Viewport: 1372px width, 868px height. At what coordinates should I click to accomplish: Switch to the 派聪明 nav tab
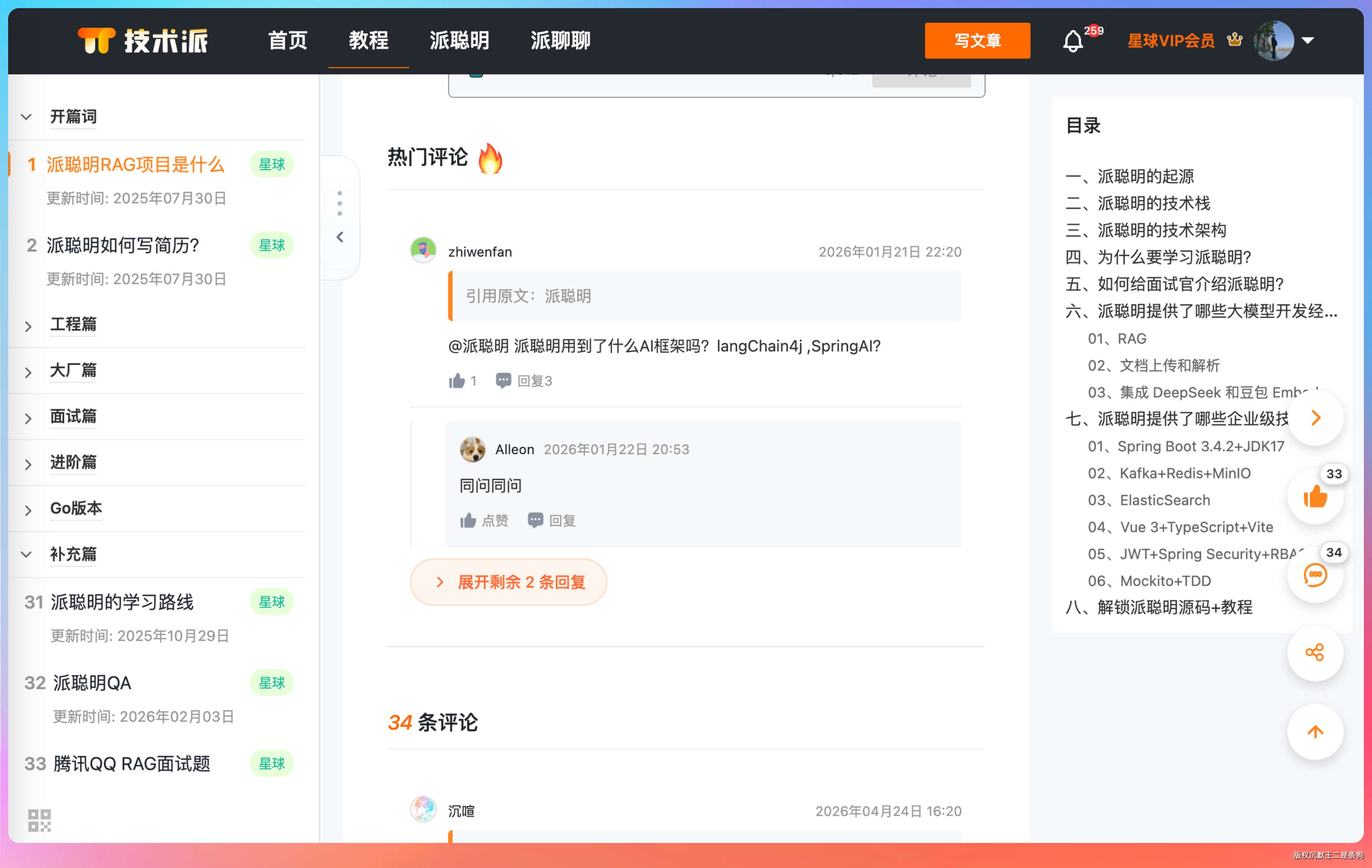(x=459, y=40)
